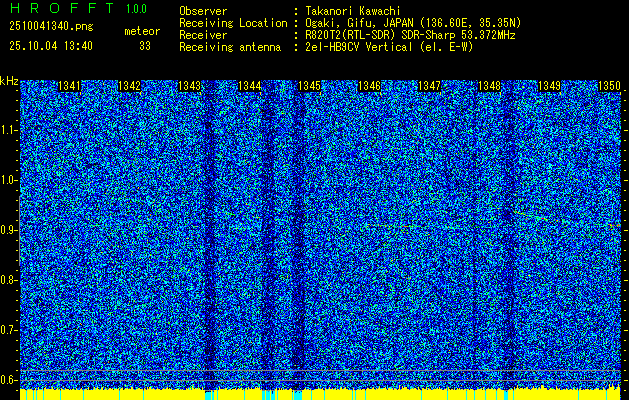This screenshot has width=629, height=400.
Task: Click the 0.9 kHz axis label
Action: [7, 230]
